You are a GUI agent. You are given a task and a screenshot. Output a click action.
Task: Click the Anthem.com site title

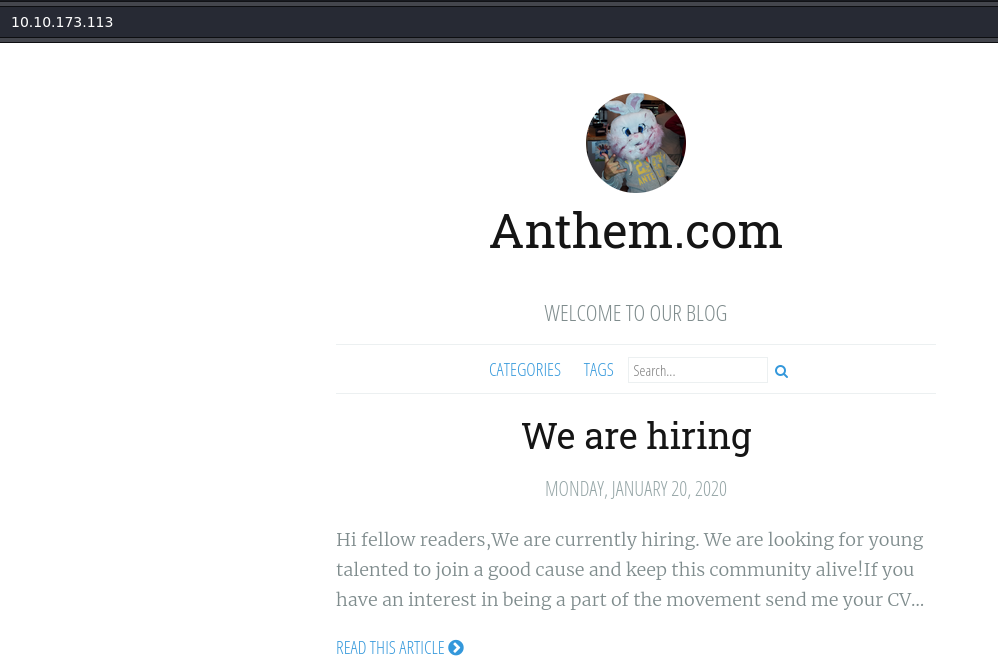click(636, 231)
